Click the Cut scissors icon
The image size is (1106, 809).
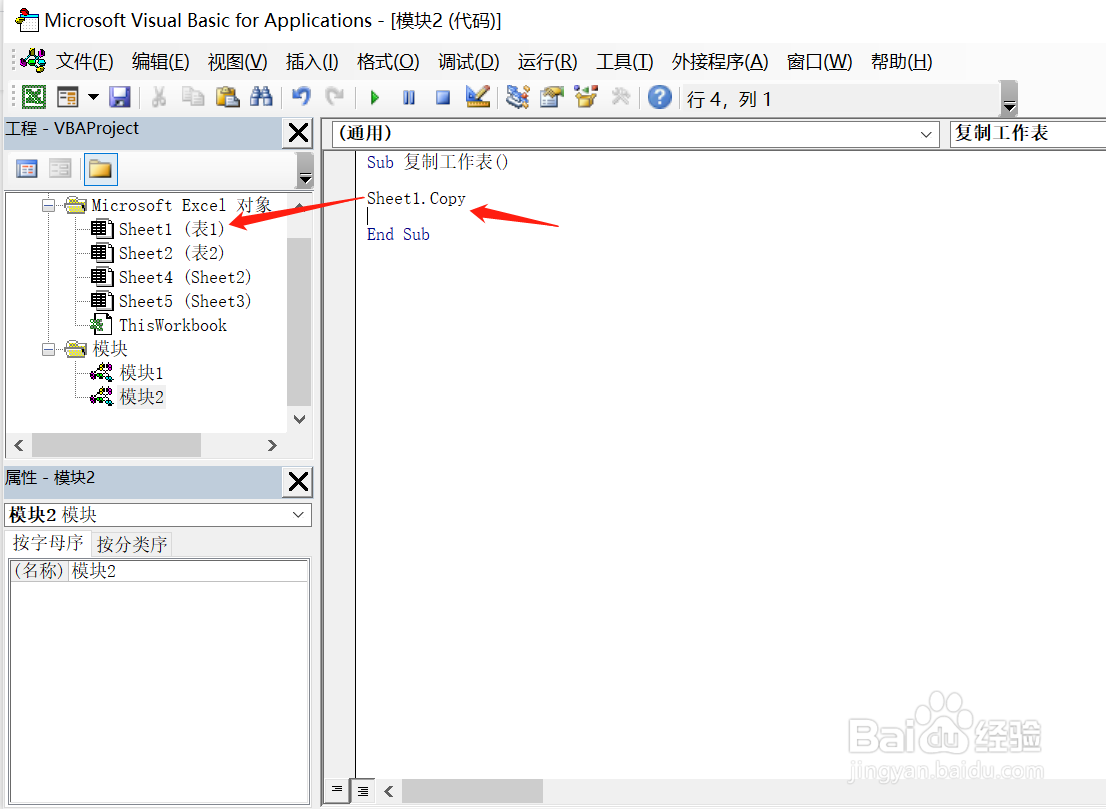(x=159, y=97)
